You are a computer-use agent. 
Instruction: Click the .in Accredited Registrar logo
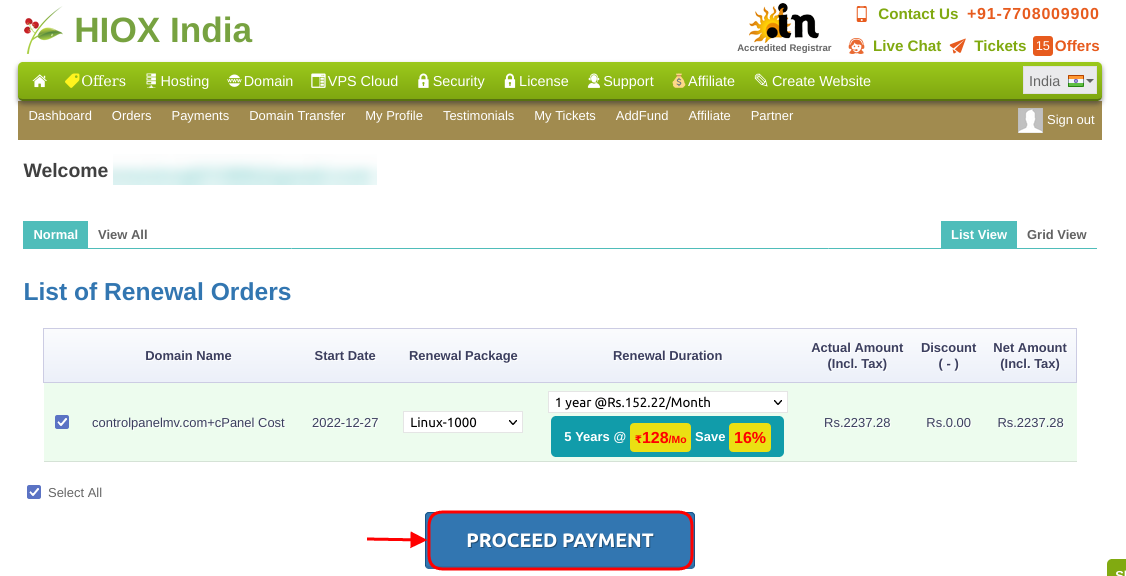[784, 28]
